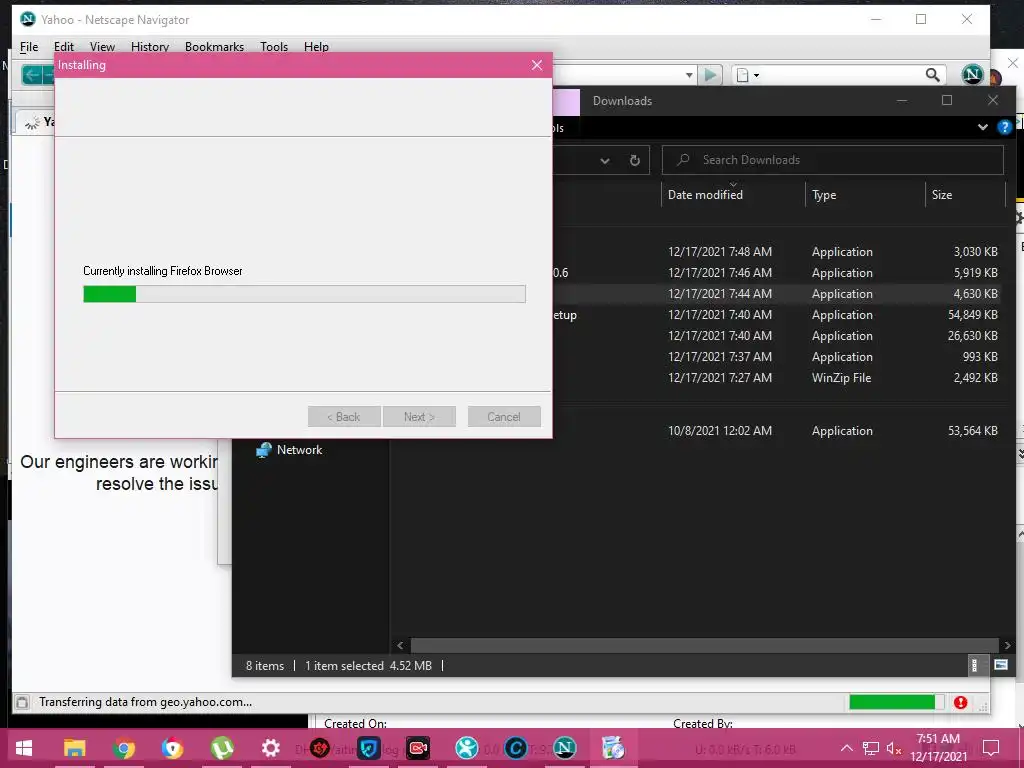The height and width of the screenshot is (768, 1024).
Task: Click the Firefox installation progress bar
Action: [x=304, y=294]
